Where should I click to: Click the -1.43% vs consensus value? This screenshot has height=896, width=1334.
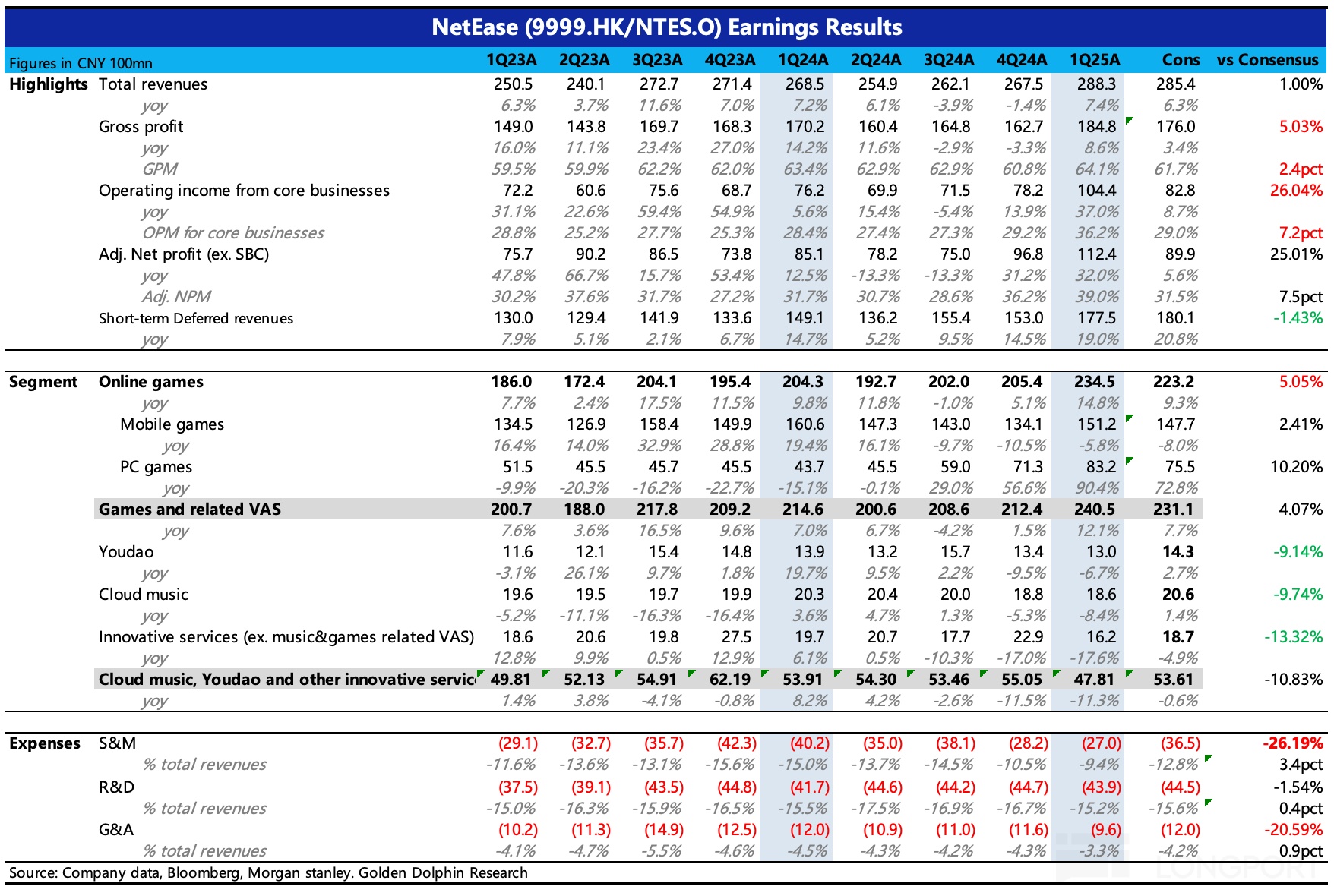1298,318
